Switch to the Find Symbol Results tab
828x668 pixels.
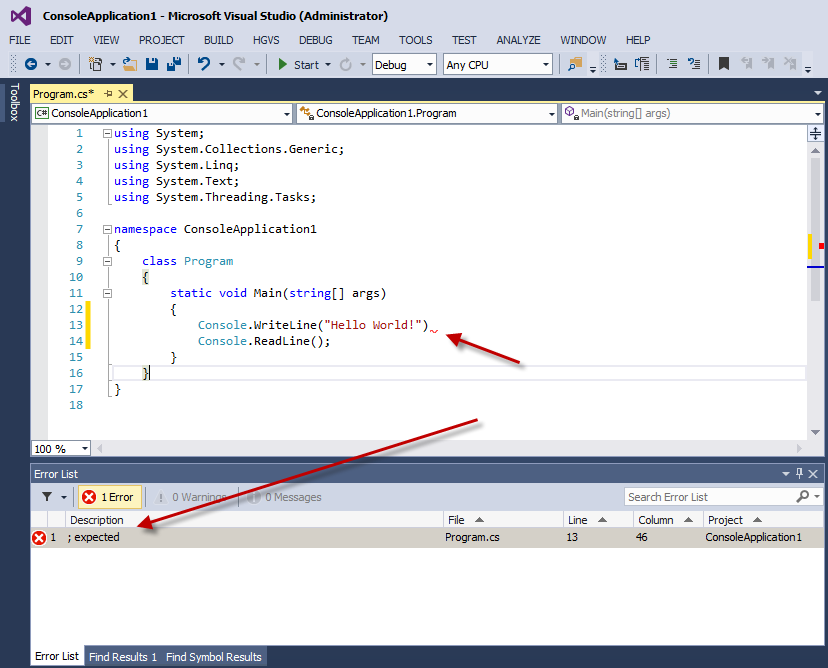pyautogui.click(x=214, y=657)
